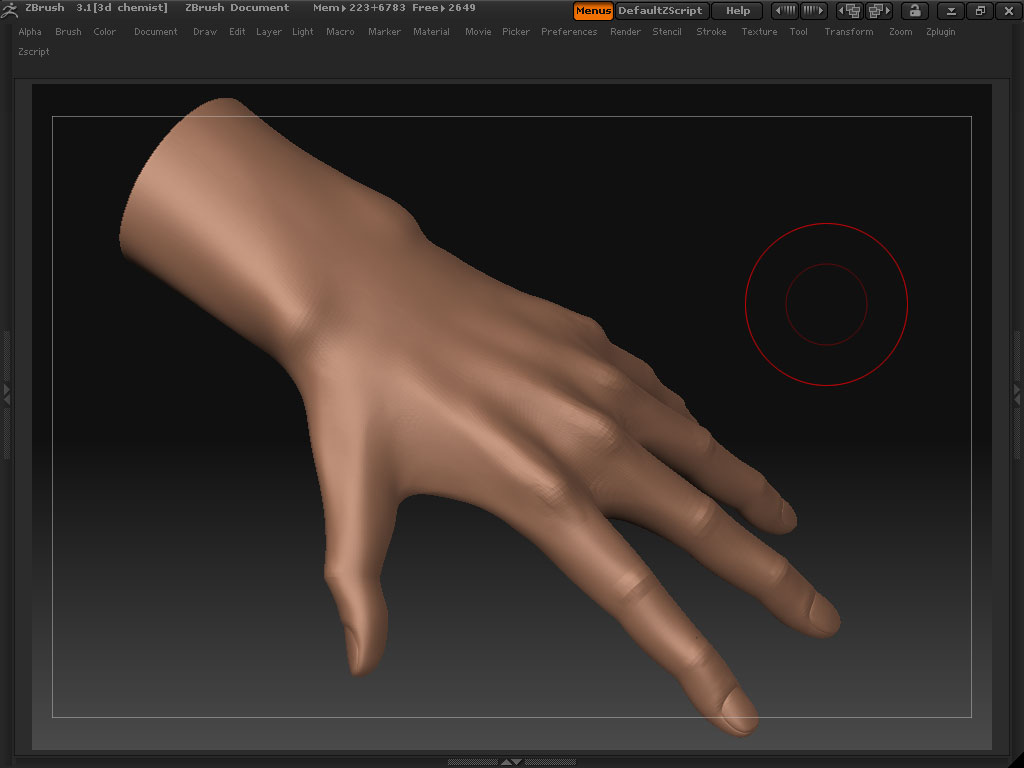
Task: Open the Movie menu
Action: click(478, 31)
